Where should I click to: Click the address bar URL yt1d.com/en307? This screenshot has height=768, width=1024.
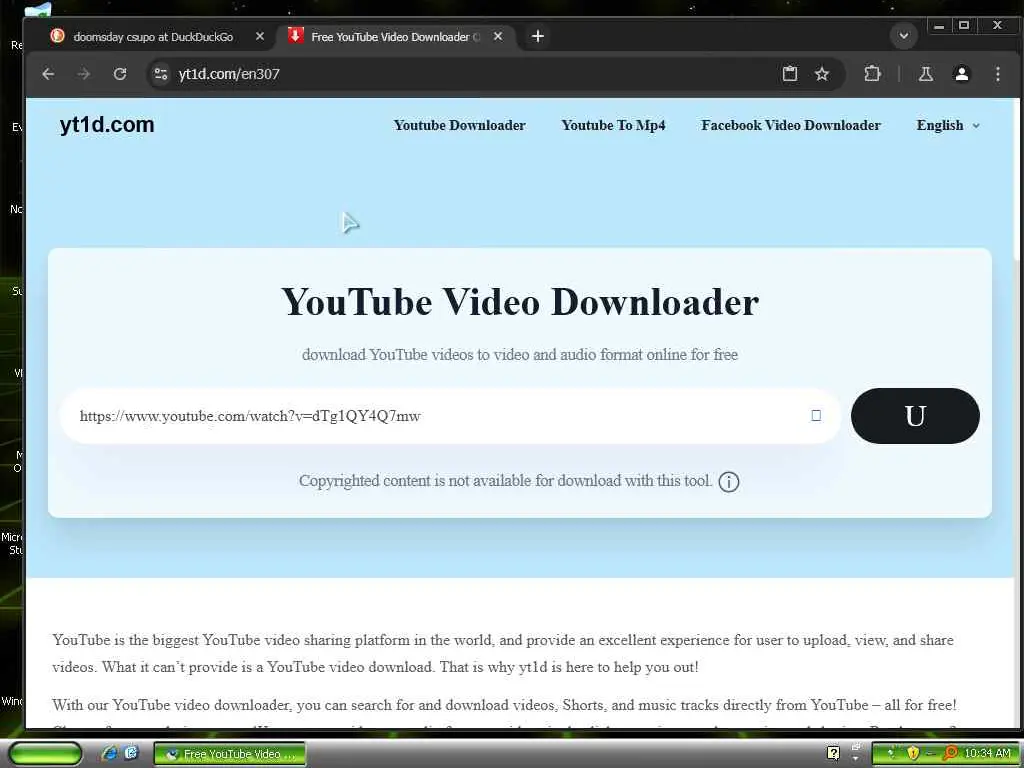pyautogui.click(x=229, y=74)
